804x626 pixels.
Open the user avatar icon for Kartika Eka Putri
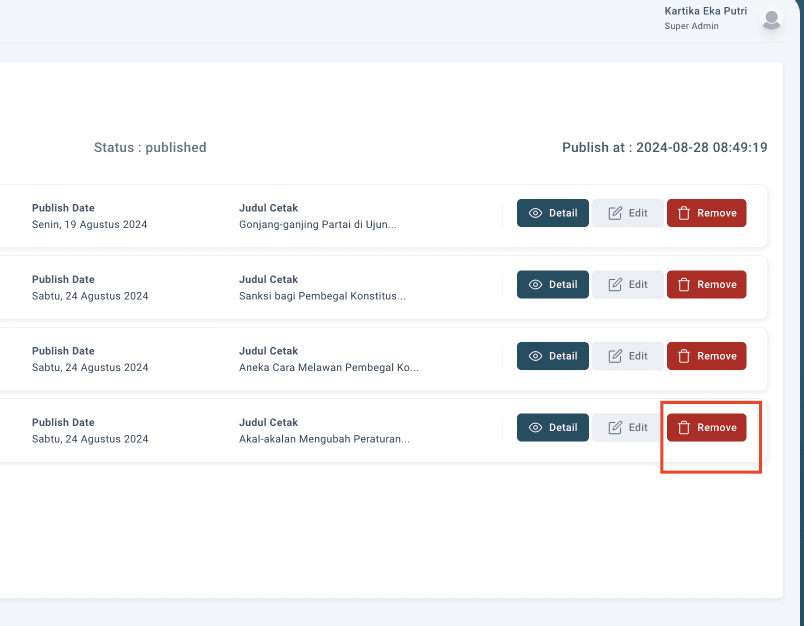pyautogui.click(x=771, y=19)
